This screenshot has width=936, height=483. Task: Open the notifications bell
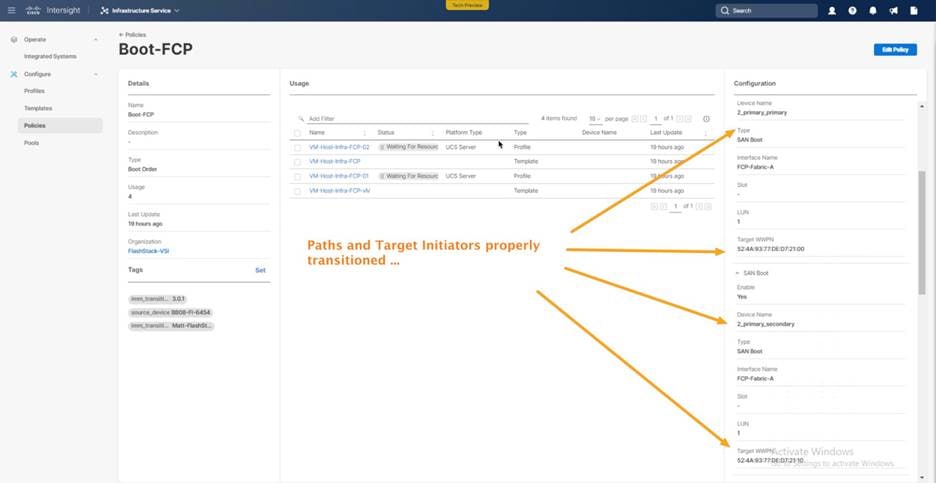(x=873, y=11)
